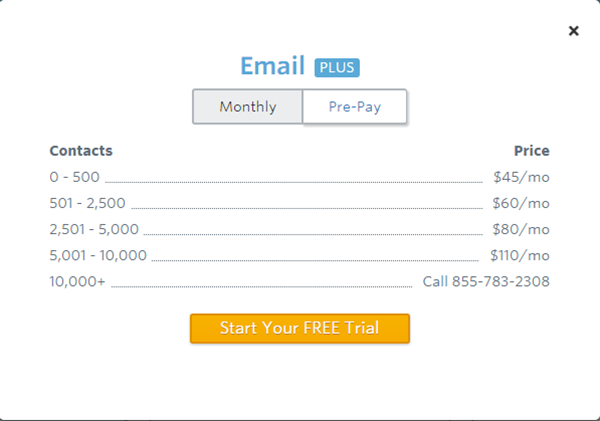
Task: Click the $60/mo price
Action: [x=521, y=203]
